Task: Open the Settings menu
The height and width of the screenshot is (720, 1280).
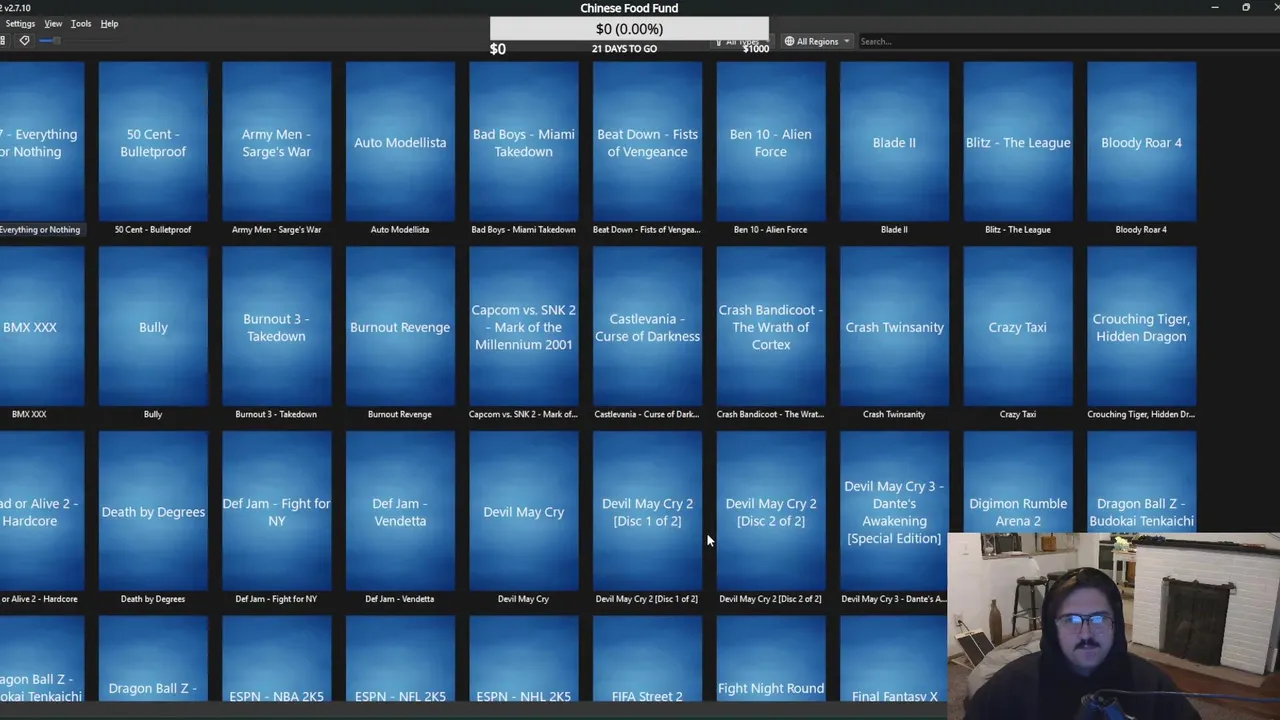Action: pos(20,24)
